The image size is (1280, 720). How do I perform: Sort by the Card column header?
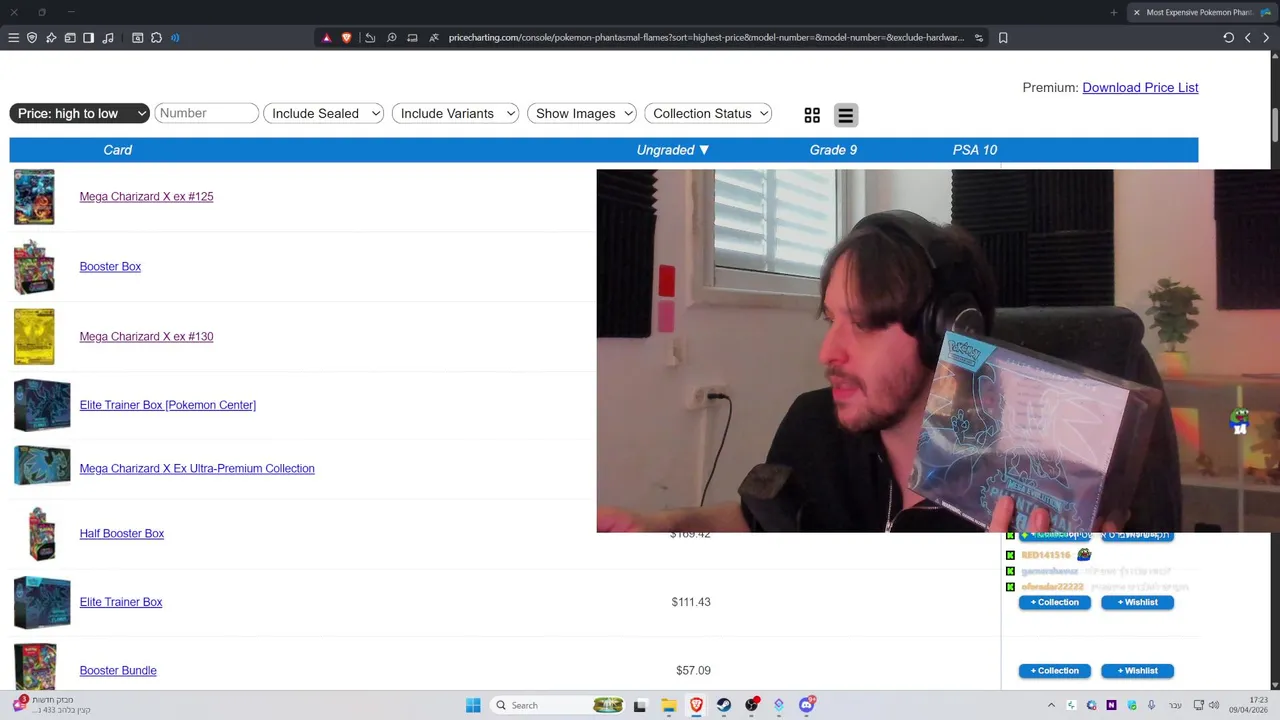[117, 150]
